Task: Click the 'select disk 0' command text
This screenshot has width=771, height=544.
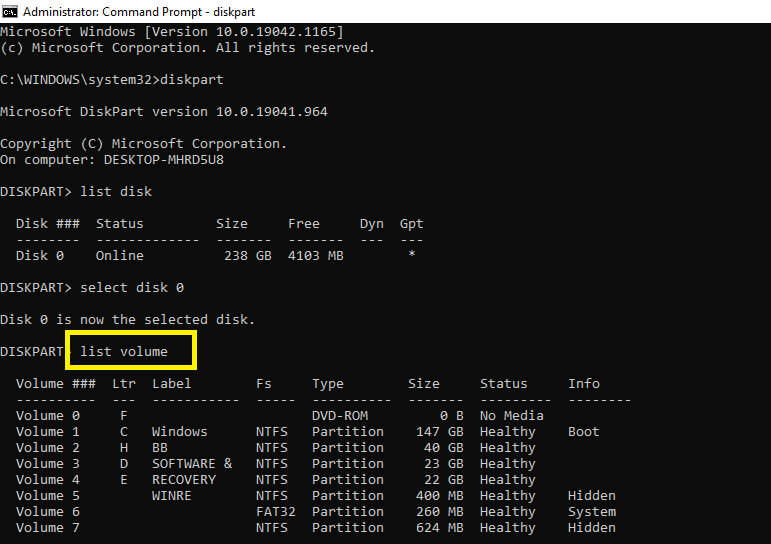Action: point(132,288)
